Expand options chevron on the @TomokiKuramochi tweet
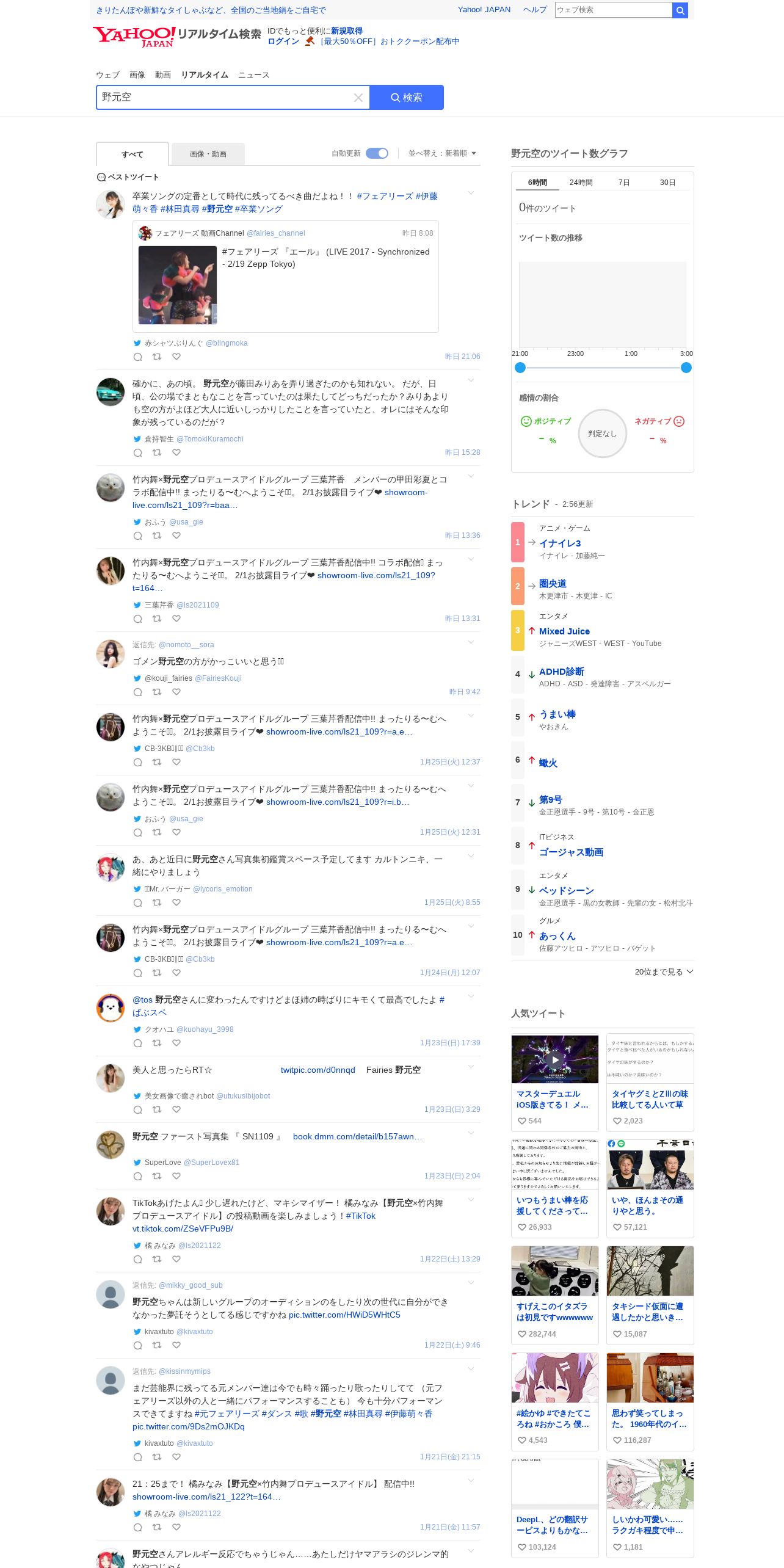784x1568 pixels. click(471, 380)
